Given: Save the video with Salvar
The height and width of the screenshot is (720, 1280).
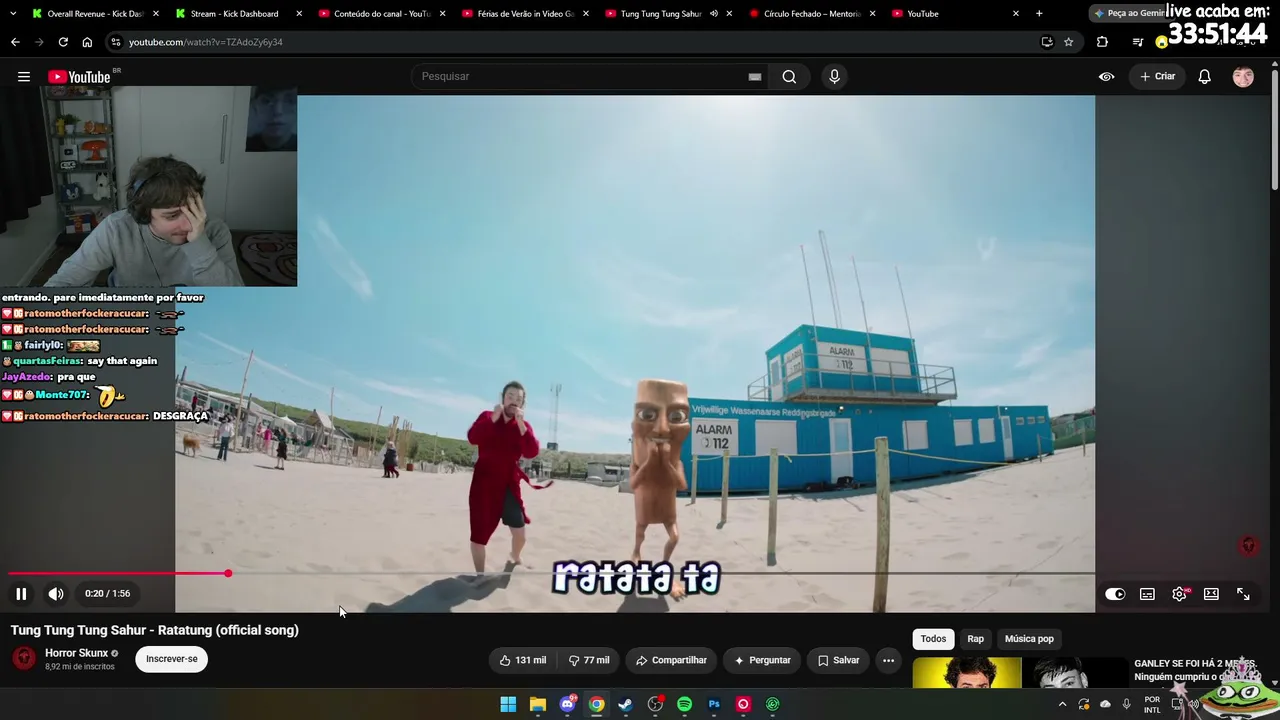Looking at the screenshot, I should 838,660.
